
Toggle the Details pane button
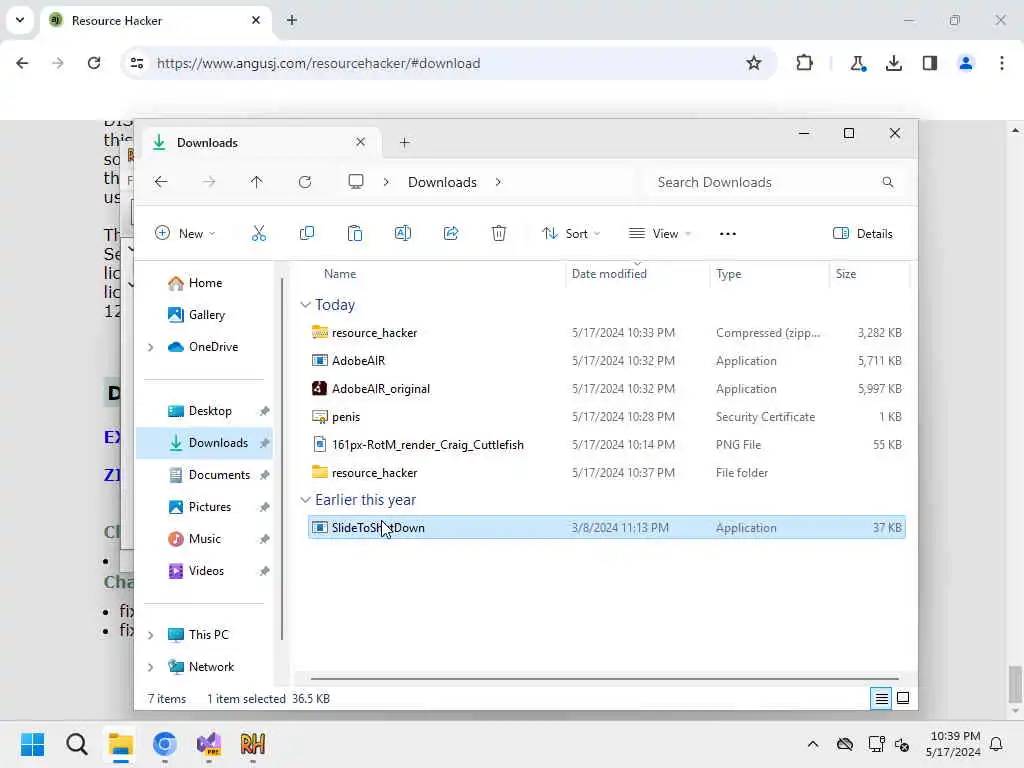(x=863, y=234)
